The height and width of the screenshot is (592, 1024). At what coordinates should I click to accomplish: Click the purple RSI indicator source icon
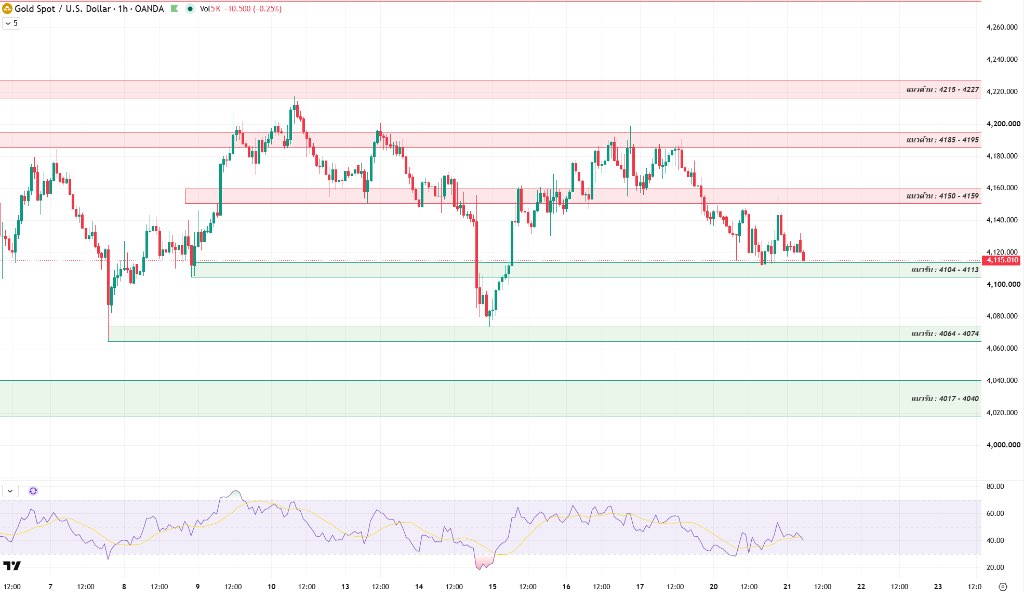pyautogui.click(x=33, y=491)
